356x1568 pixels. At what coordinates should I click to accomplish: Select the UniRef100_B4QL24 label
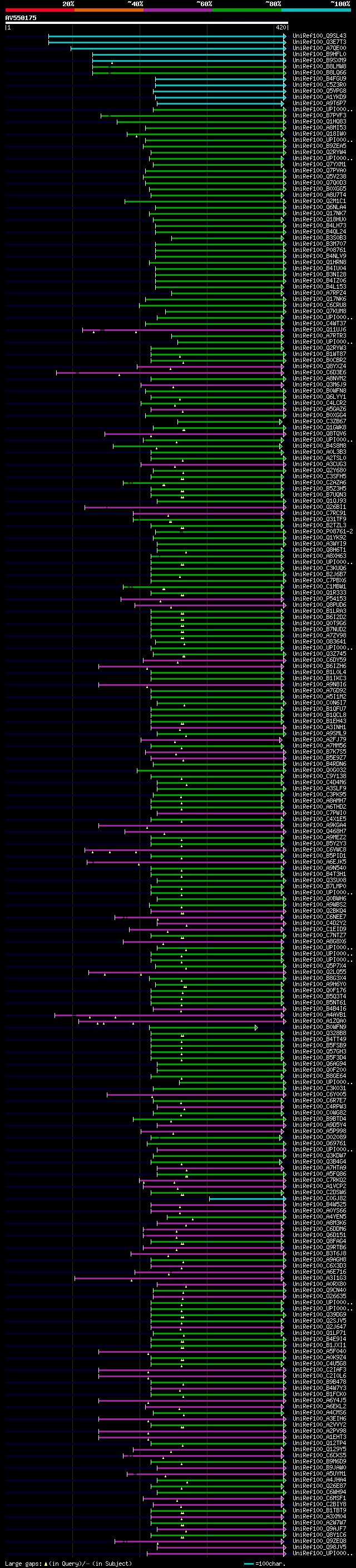pyautogui.click(x=319, y=232)
